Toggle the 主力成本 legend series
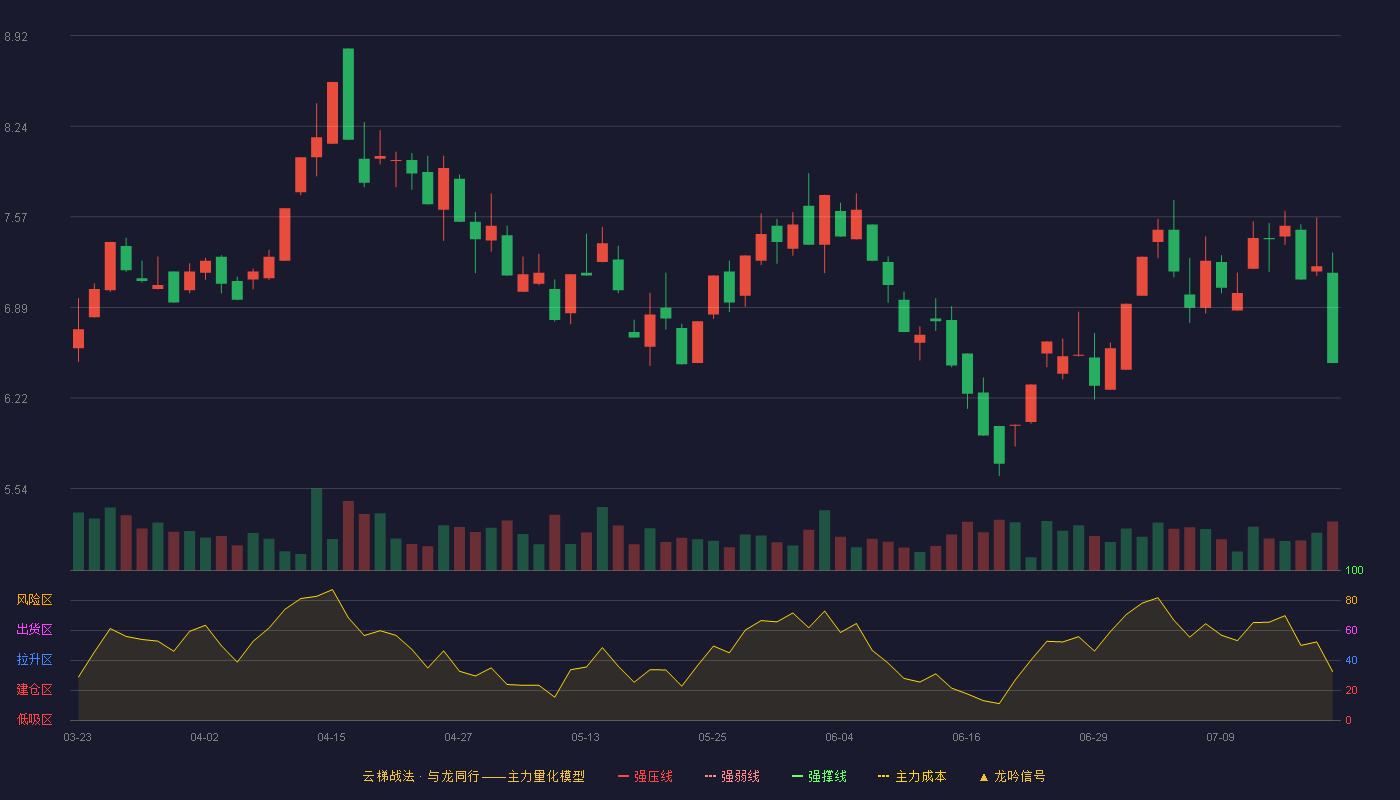Image resolution: width=1400 pixels, height=800 pixels. [911, 776]
